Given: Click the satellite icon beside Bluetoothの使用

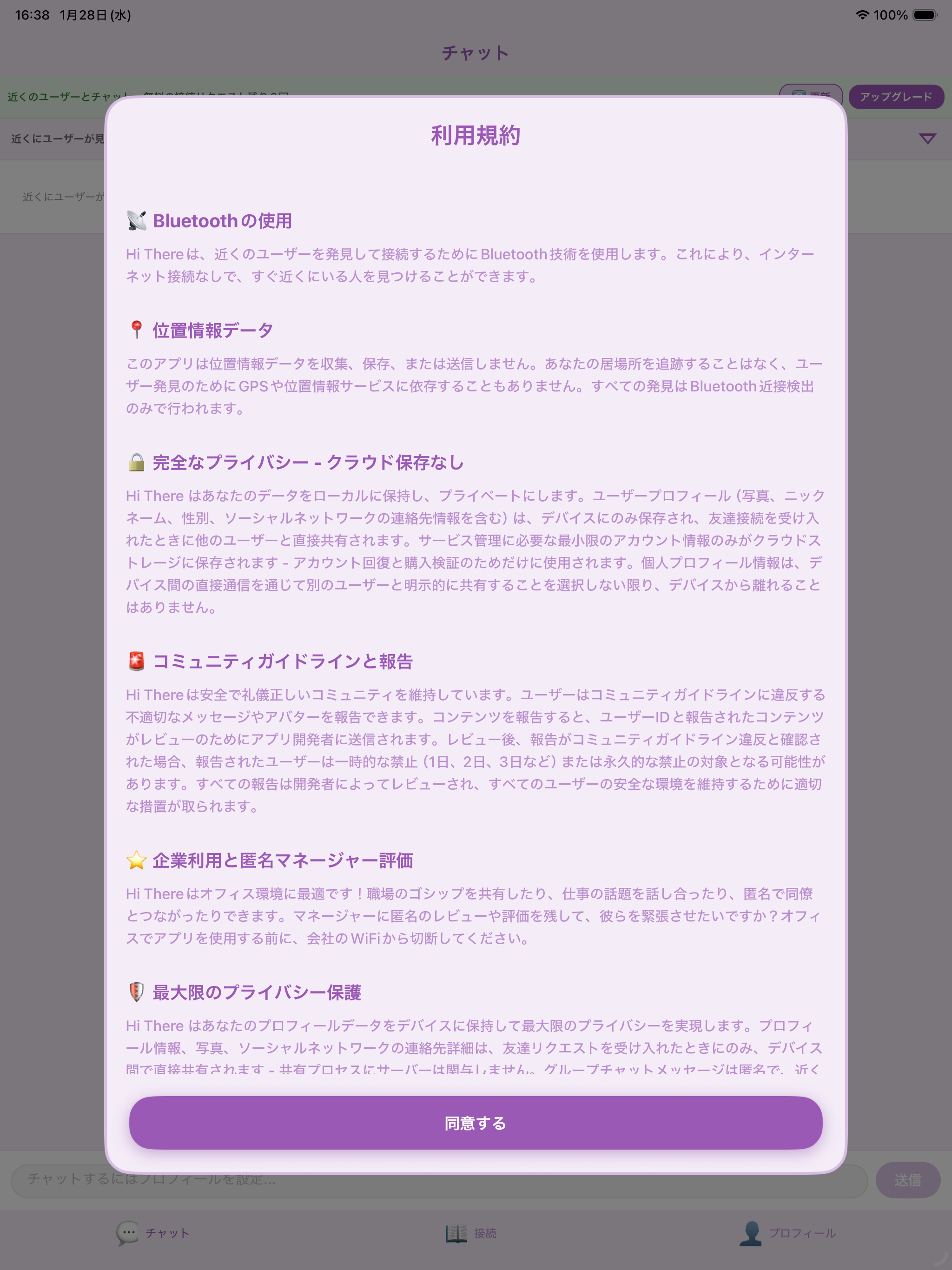Looking at the screenshot, I should (137, 220).
